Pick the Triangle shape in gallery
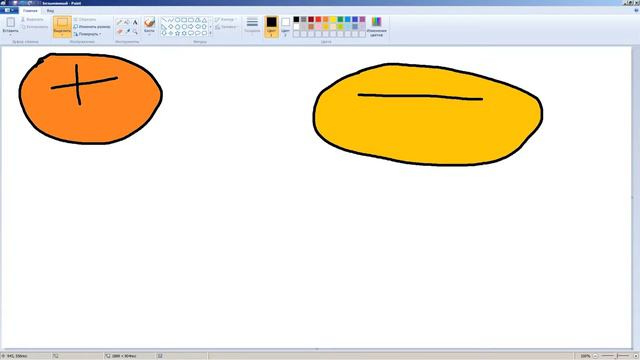Screen dimensions: 640x360 coord(204,20)
